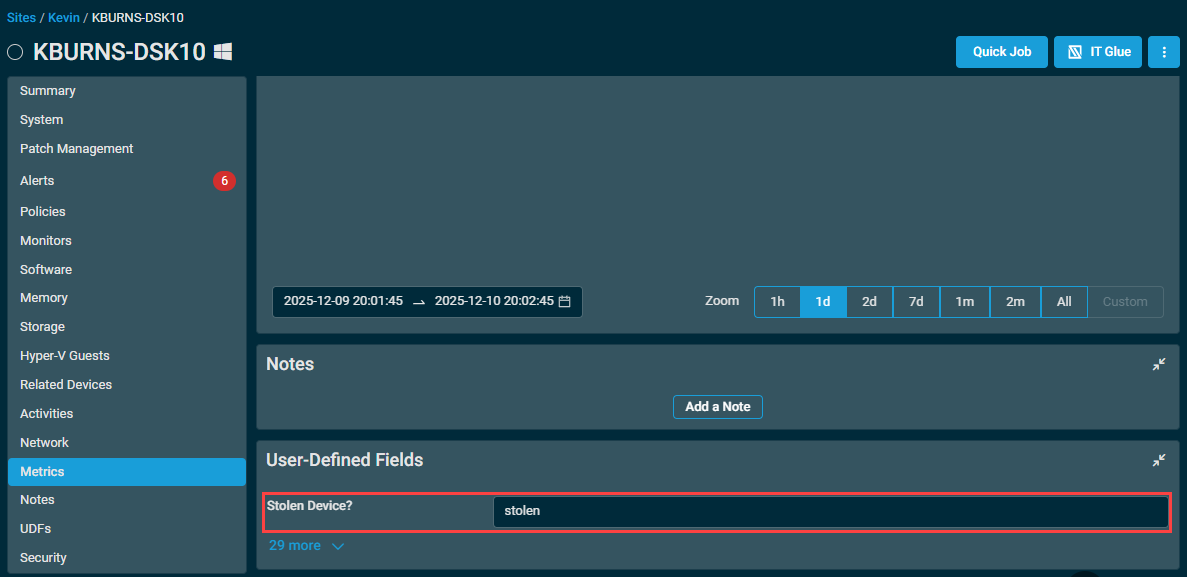
Task: Collapse the User-Defined Fields panel
Action: tap(1159, 460)
